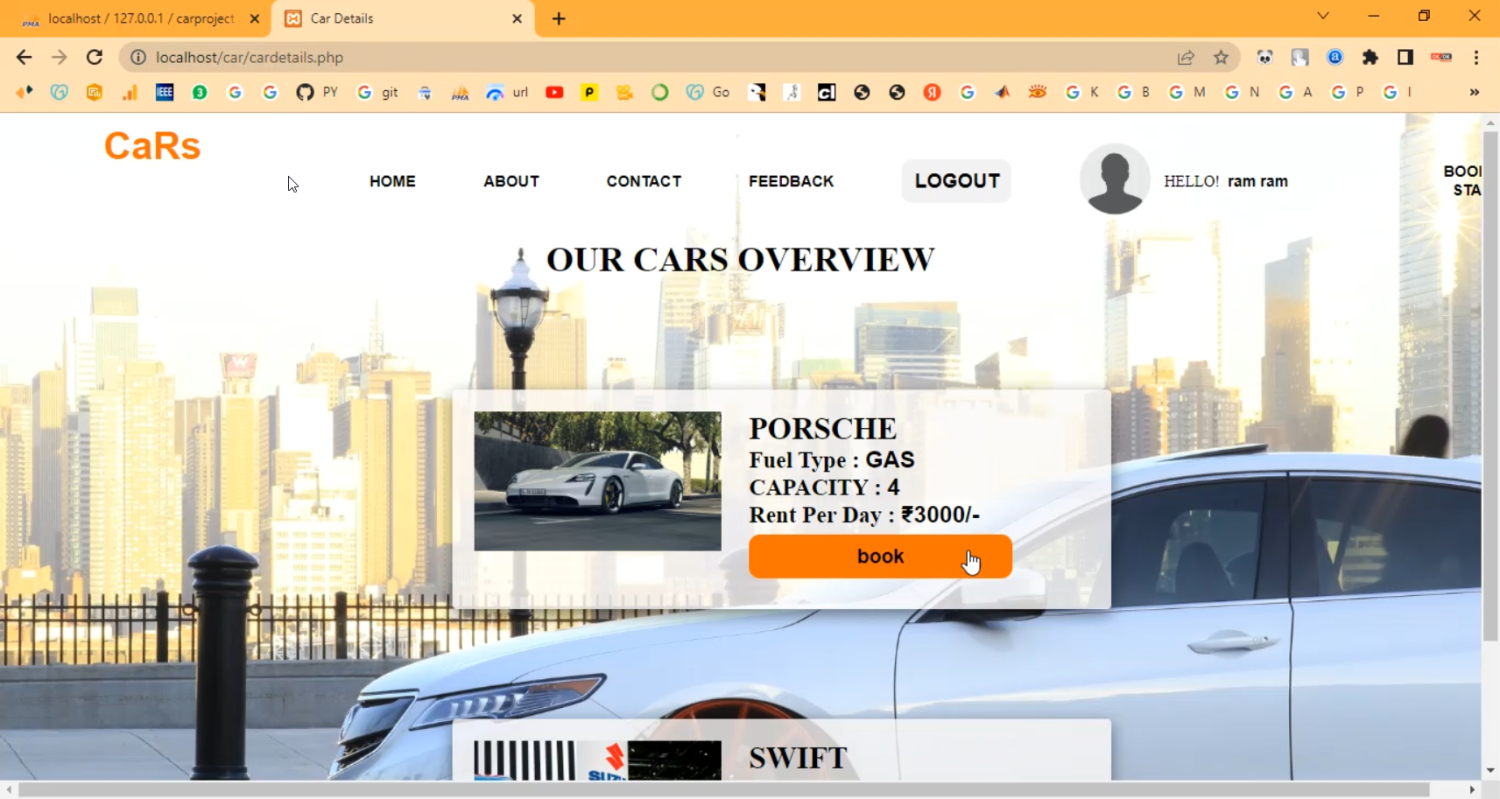1500x799 pixels.
Task: Show more bookmarks with the double chevron
Action: pos(1474,92)
